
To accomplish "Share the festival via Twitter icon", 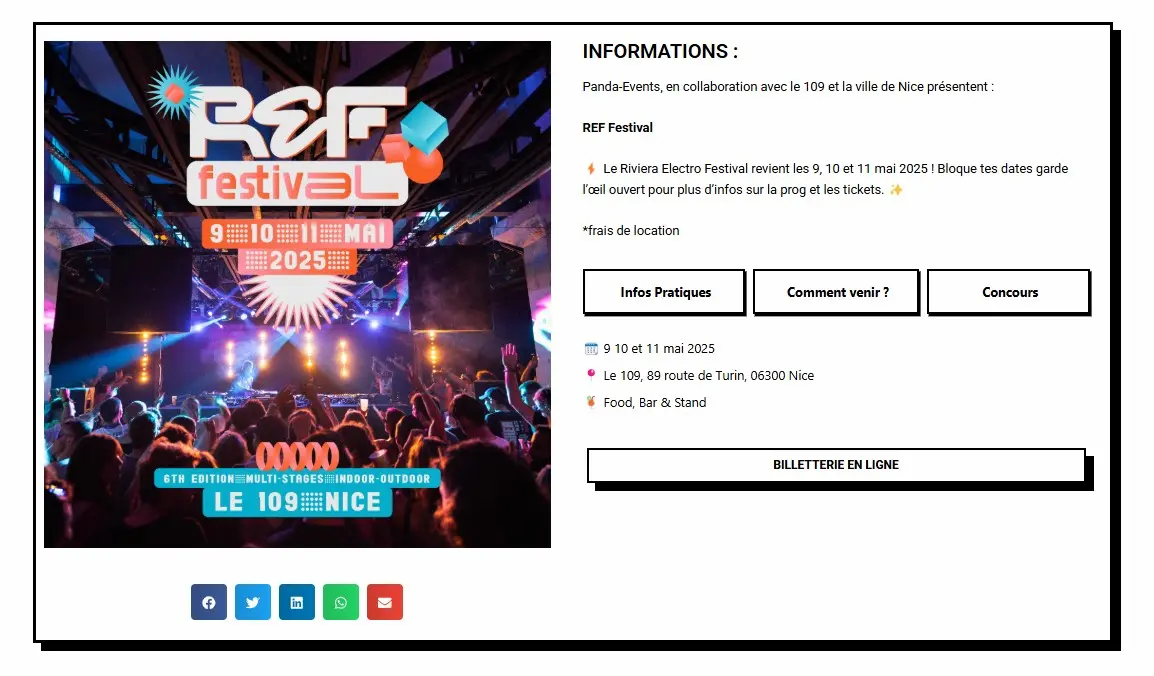I will 253,602.
